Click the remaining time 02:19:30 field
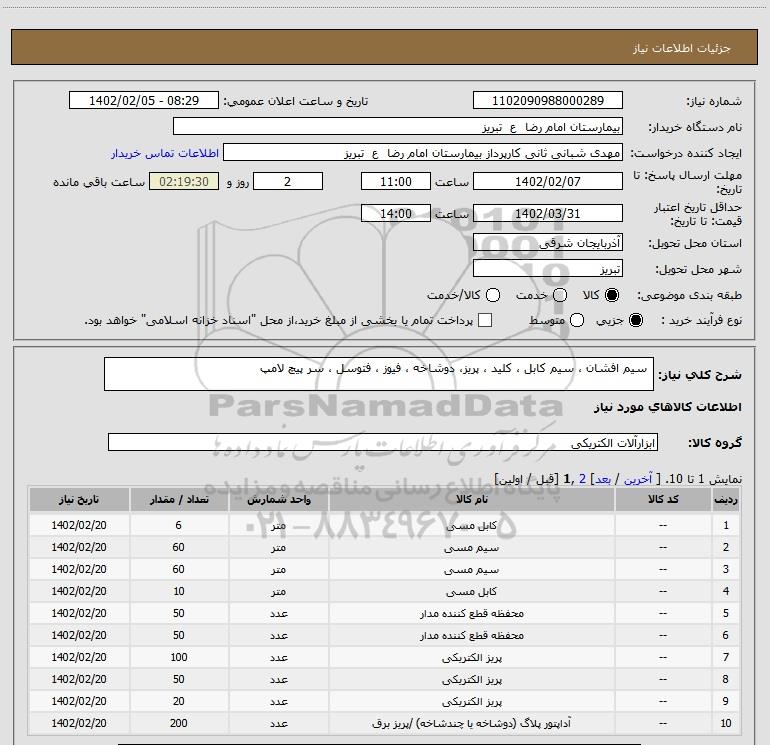 click(x=184, y=181)
